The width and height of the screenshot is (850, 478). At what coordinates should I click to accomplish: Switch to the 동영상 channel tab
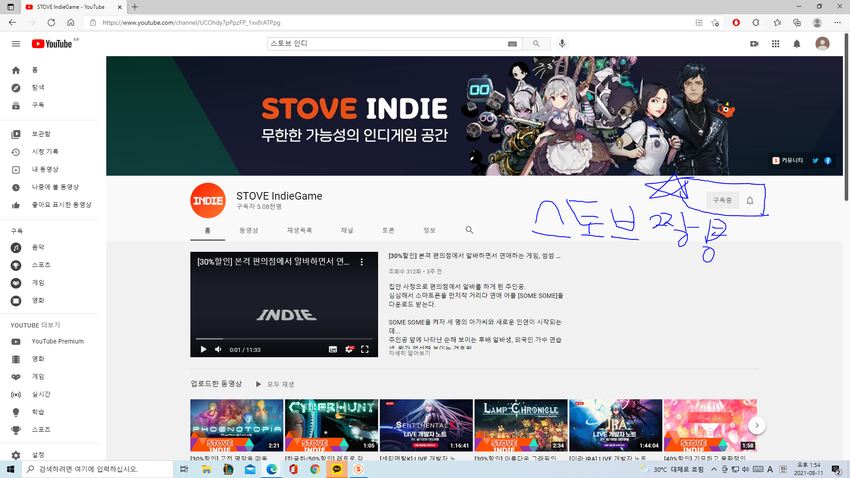pyautogui.click(x=249, y=231)
